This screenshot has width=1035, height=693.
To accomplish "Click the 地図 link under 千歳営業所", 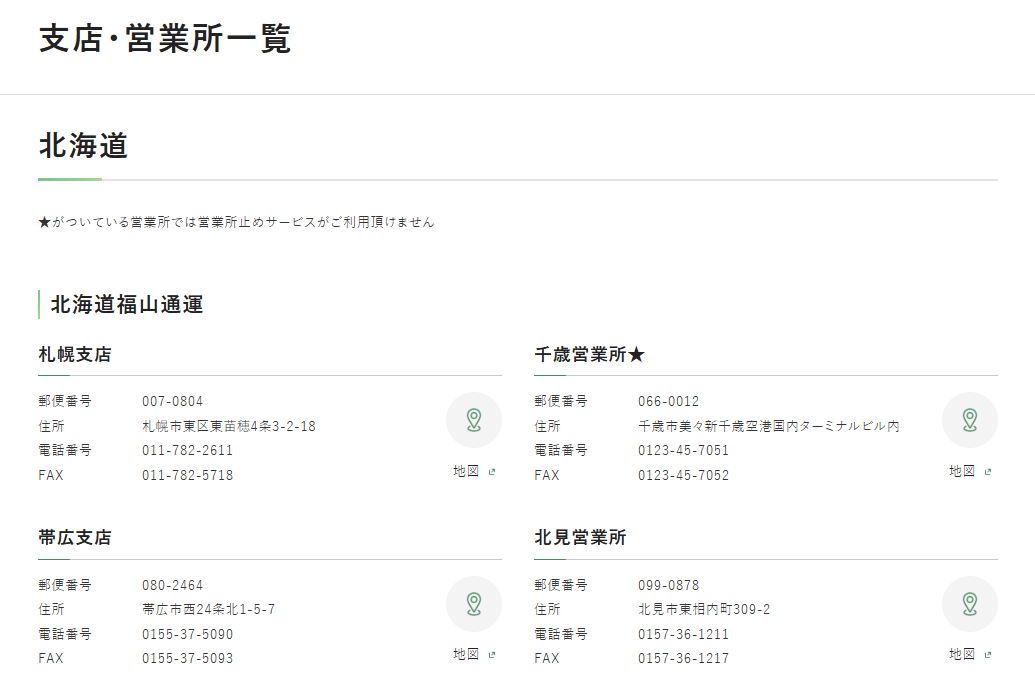I will (970, 471).
